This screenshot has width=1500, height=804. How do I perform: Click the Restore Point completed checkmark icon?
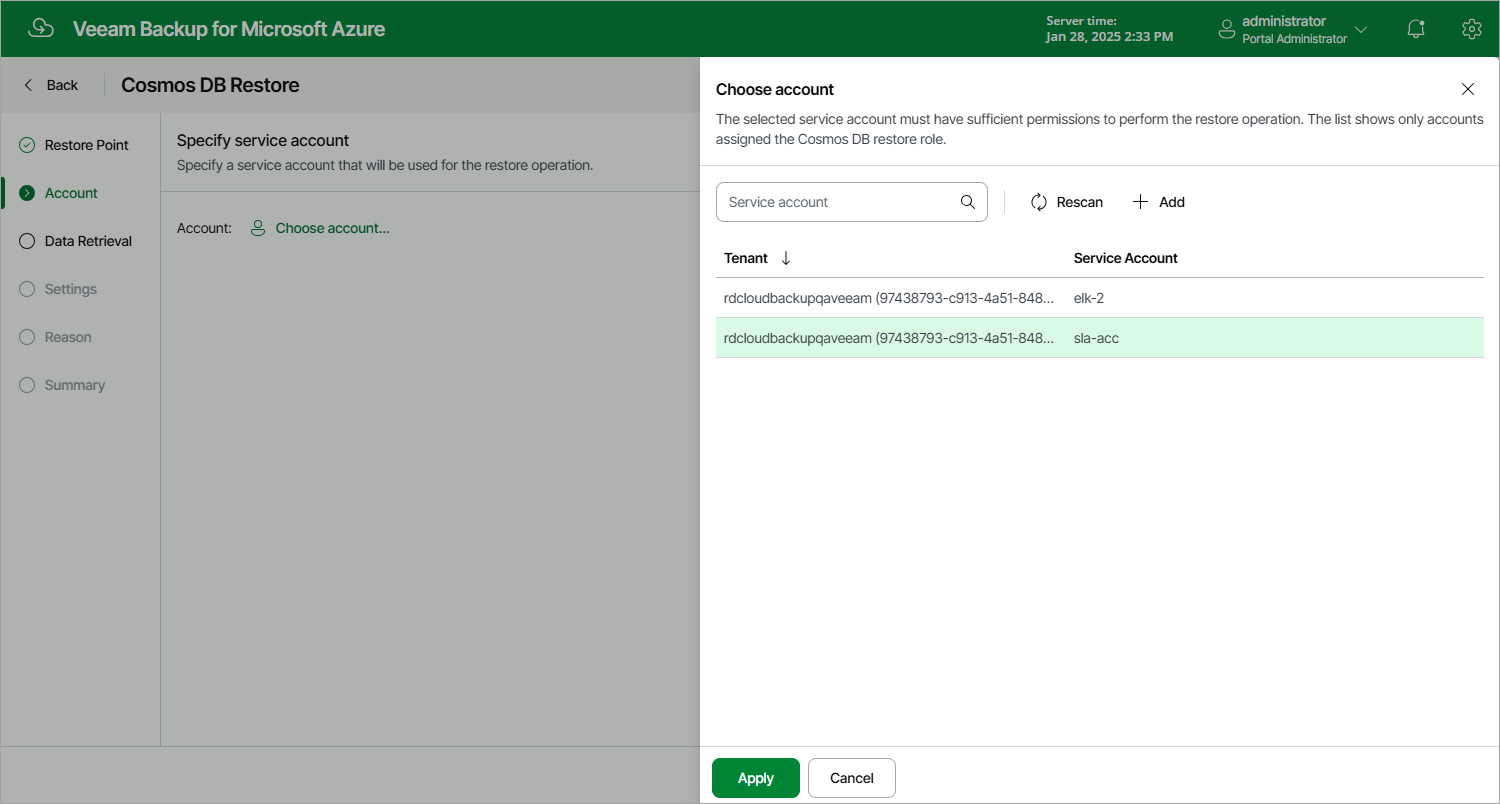(27, 145)
